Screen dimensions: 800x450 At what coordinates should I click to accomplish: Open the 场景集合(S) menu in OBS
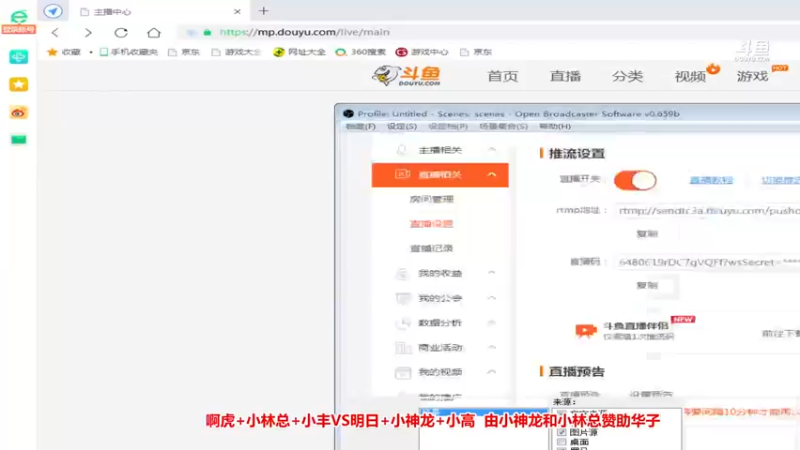[504, 126]
